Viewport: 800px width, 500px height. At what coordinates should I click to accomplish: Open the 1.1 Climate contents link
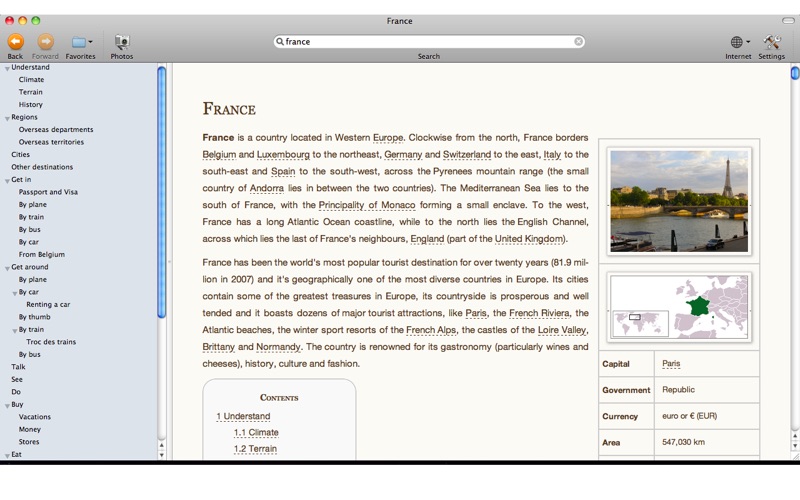coord(256,433)
